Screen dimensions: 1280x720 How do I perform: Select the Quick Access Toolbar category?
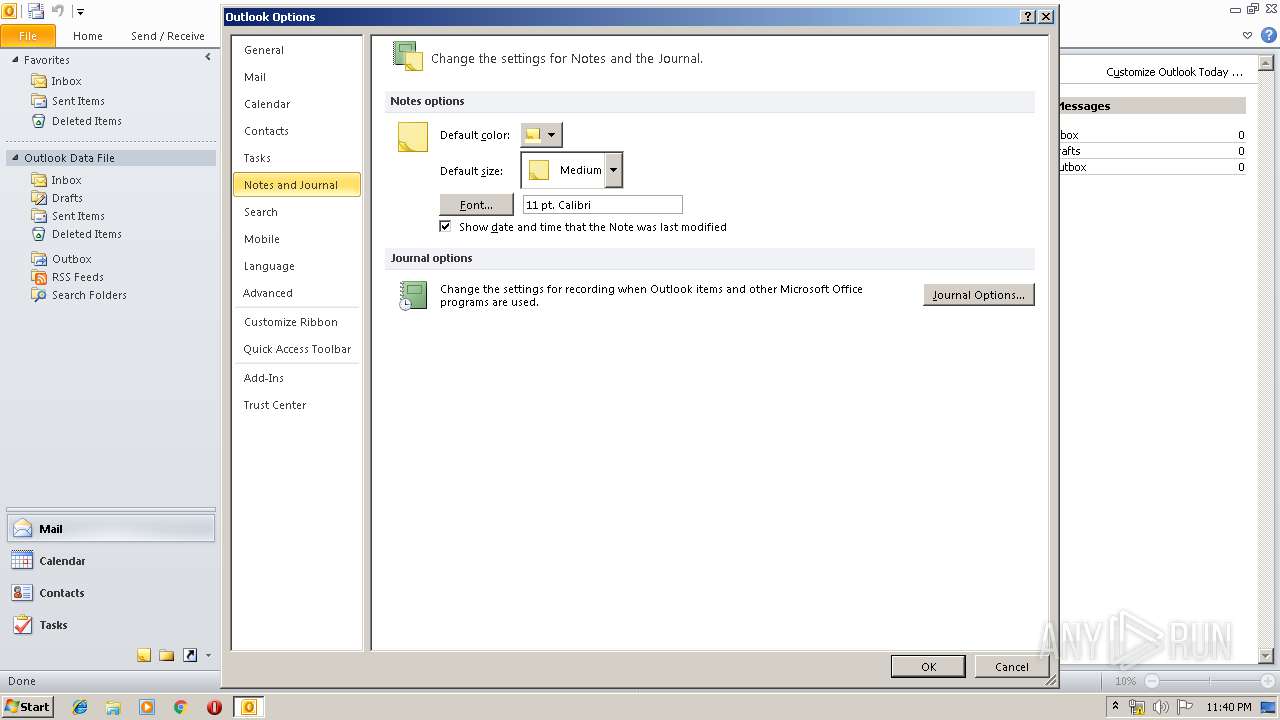click(x=297, y=349)
